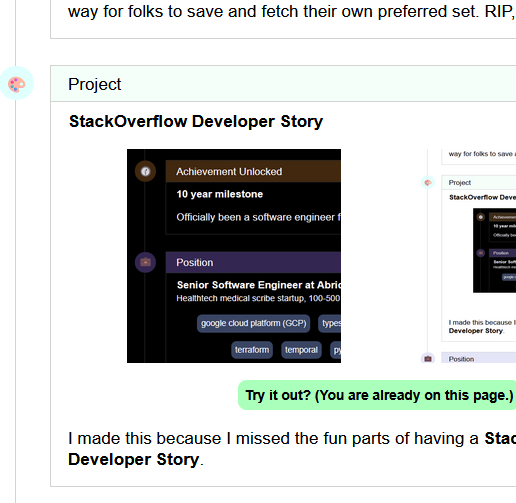516x503 pixels.
Task: Click the Project card header
Action: coord(283,84)
